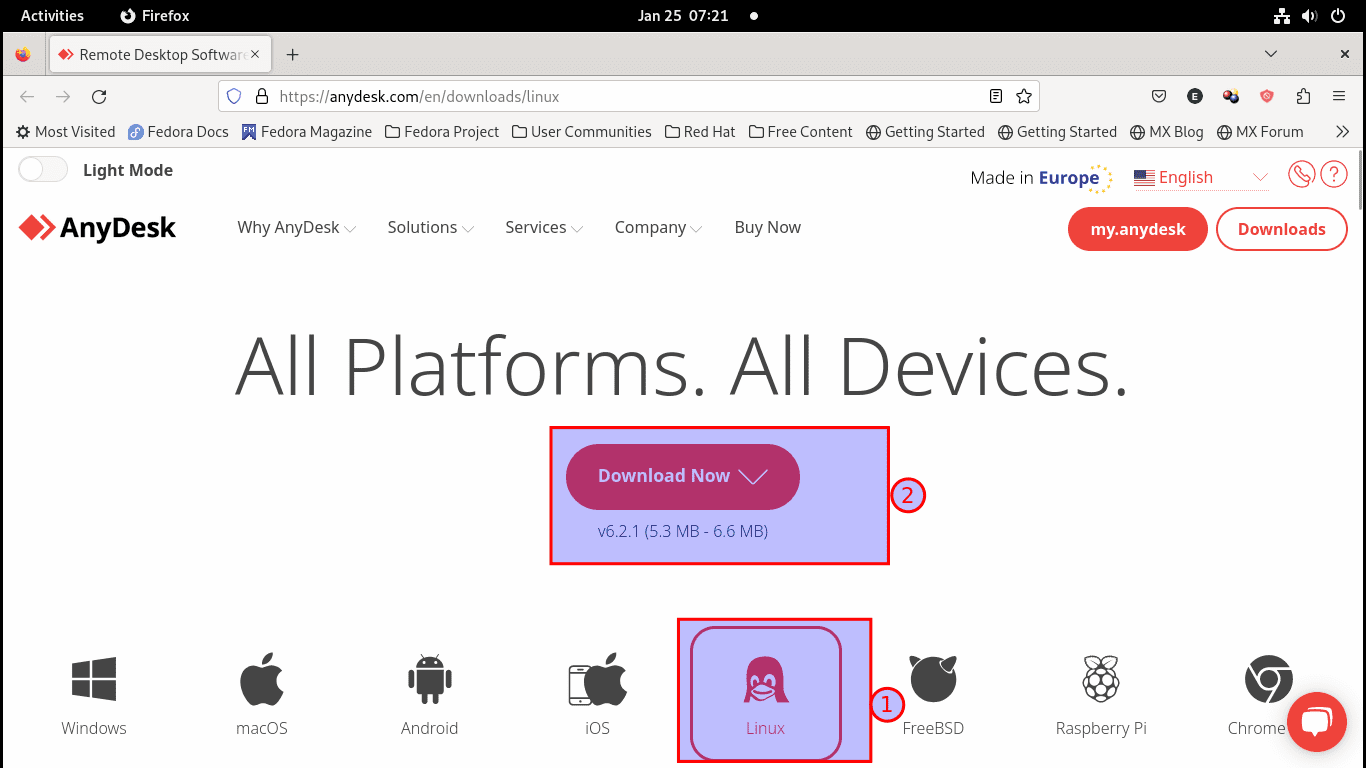Open the English language dropdown
The image size is (1366, 768).
pos(1201,178)
